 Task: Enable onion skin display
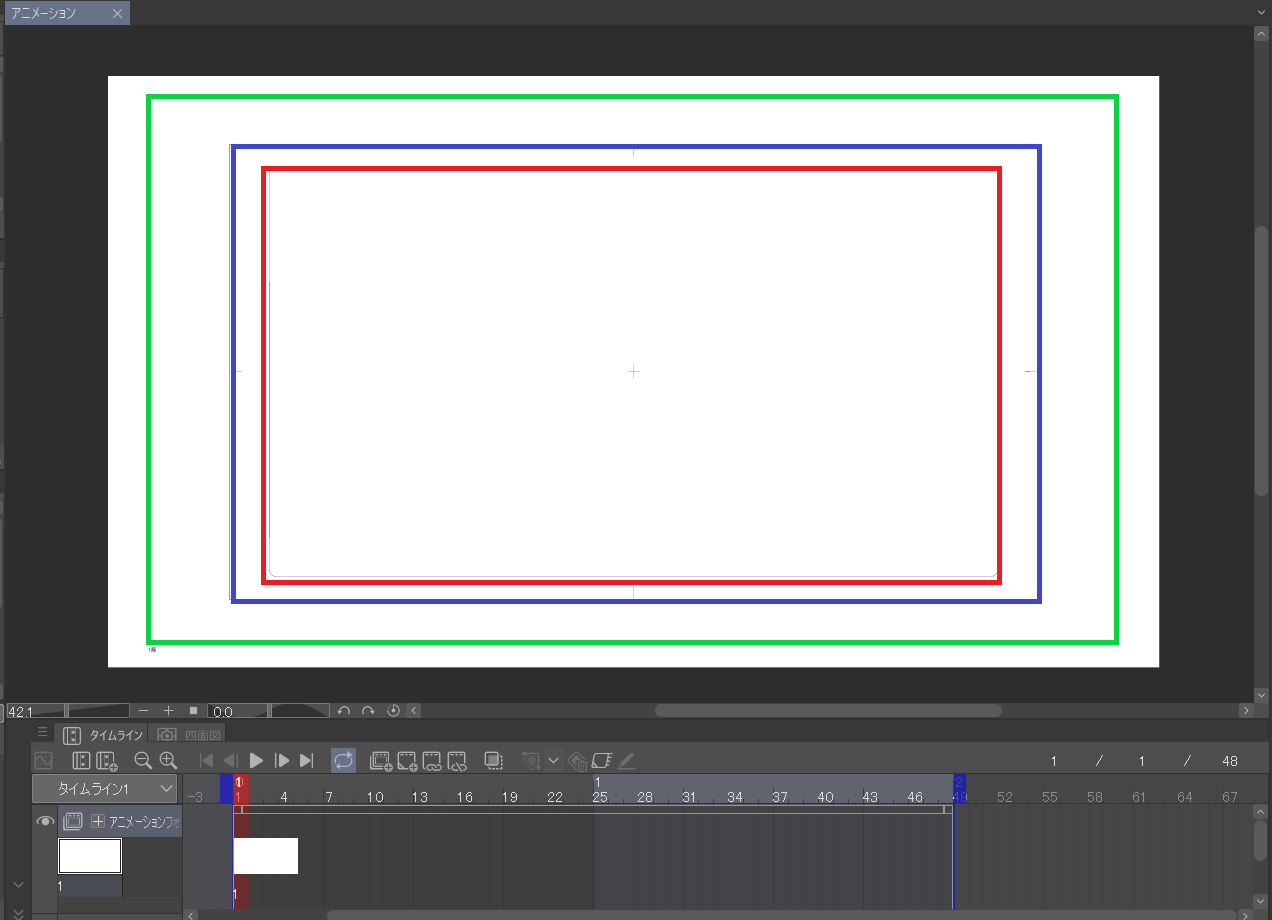click(x=493, y=761)
